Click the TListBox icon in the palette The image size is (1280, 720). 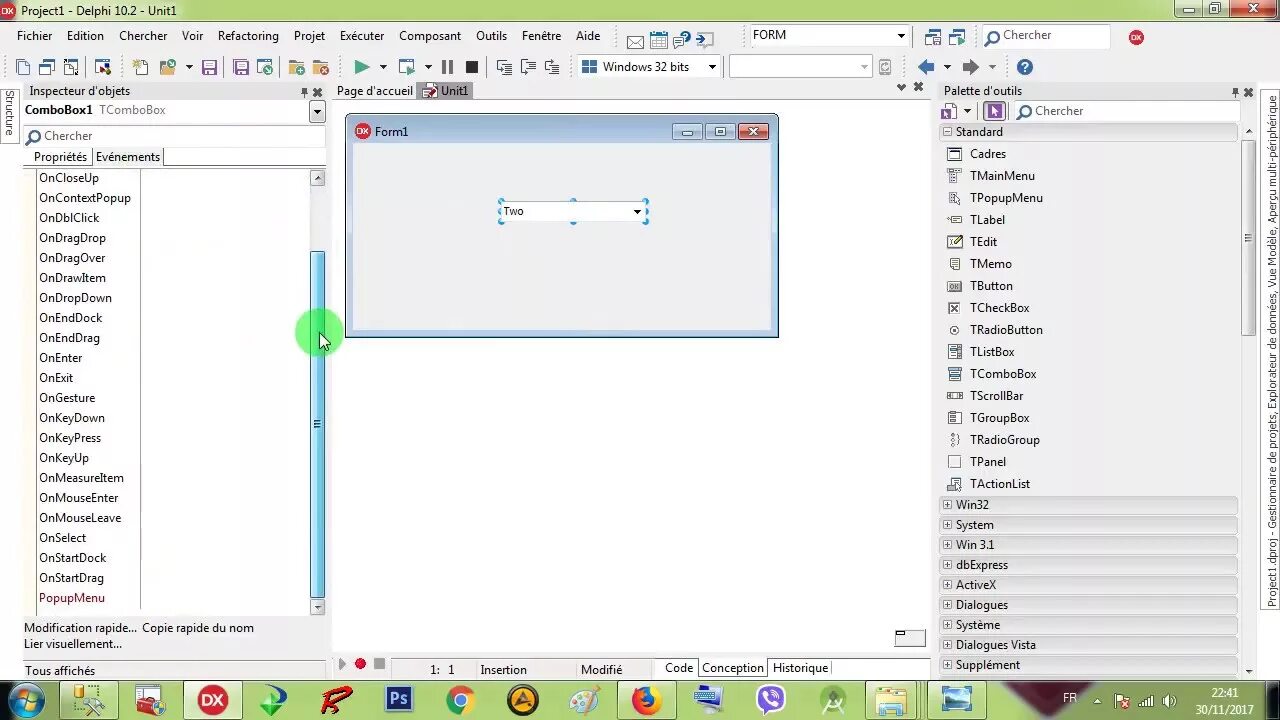point(954,352)
